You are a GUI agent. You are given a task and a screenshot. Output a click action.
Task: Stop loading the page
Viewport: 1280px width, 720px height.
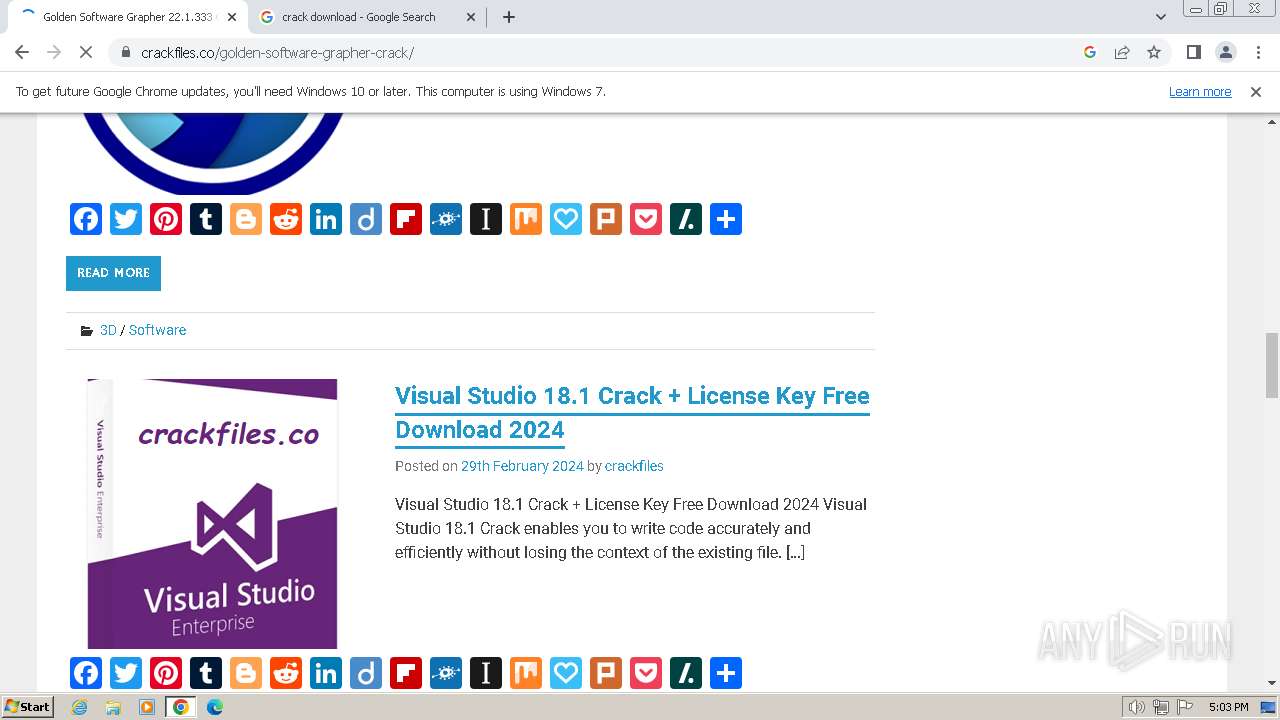point(86,52)
